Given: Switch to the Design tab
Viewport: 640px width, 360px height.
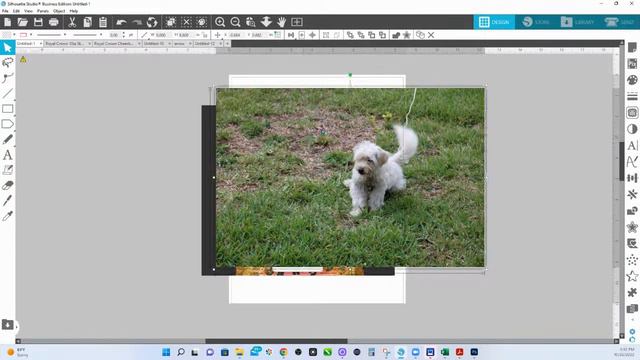Looking at the screenshot, I should click(494, 22).
